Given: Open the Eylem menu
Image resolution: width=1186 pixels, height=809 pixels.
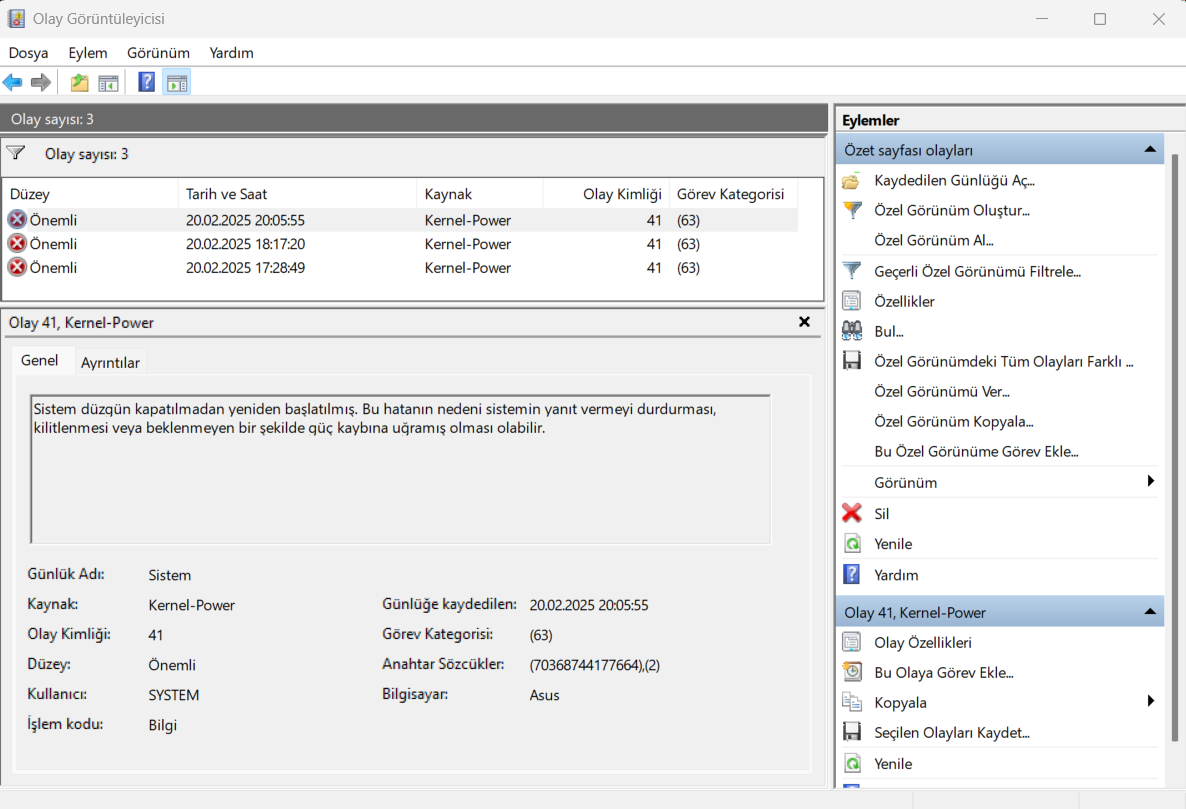Looking at the screenshot, I should 87,53.
